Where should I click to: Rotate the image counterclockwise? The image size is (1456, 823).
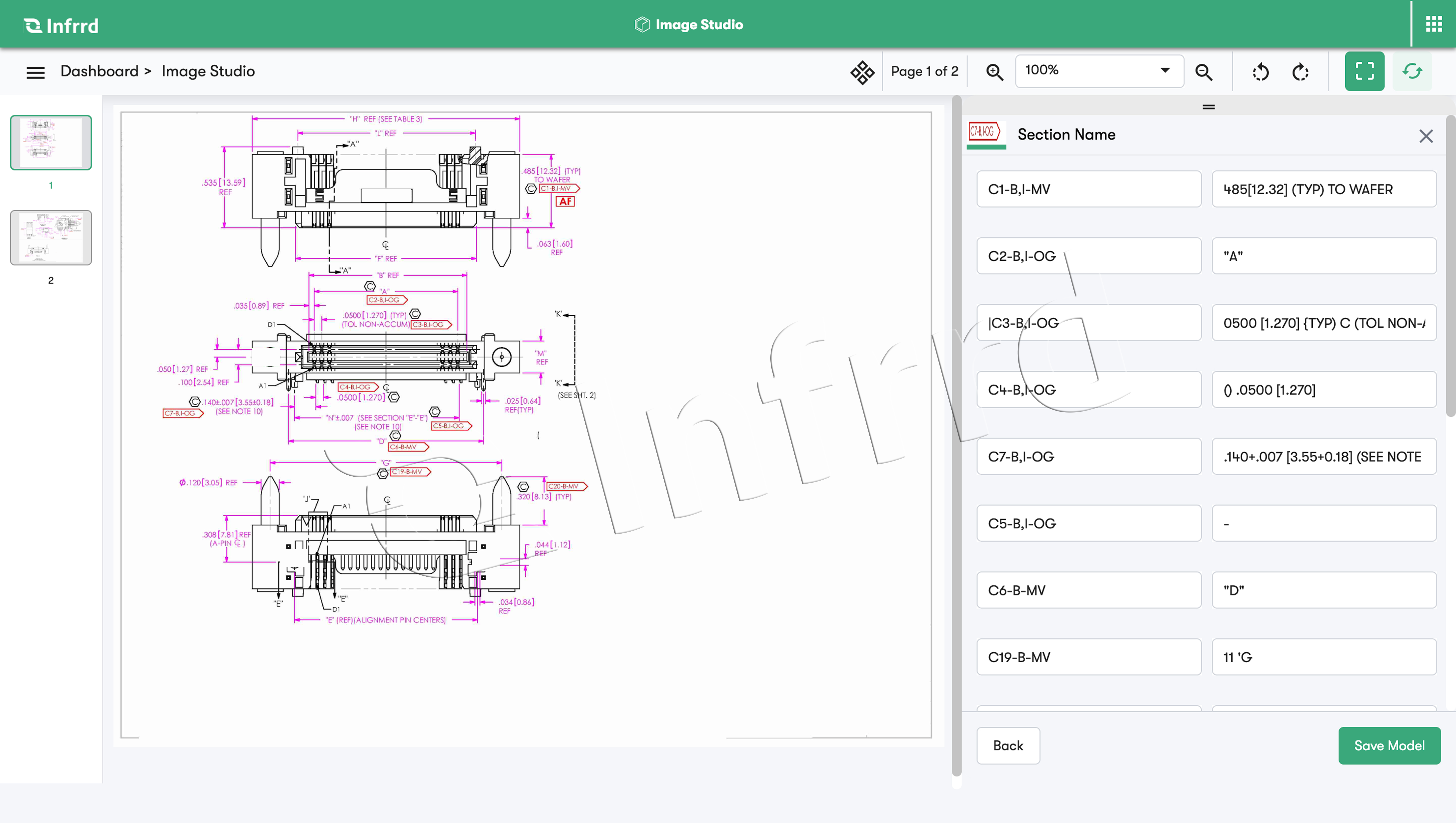(x=1260, y=72)
